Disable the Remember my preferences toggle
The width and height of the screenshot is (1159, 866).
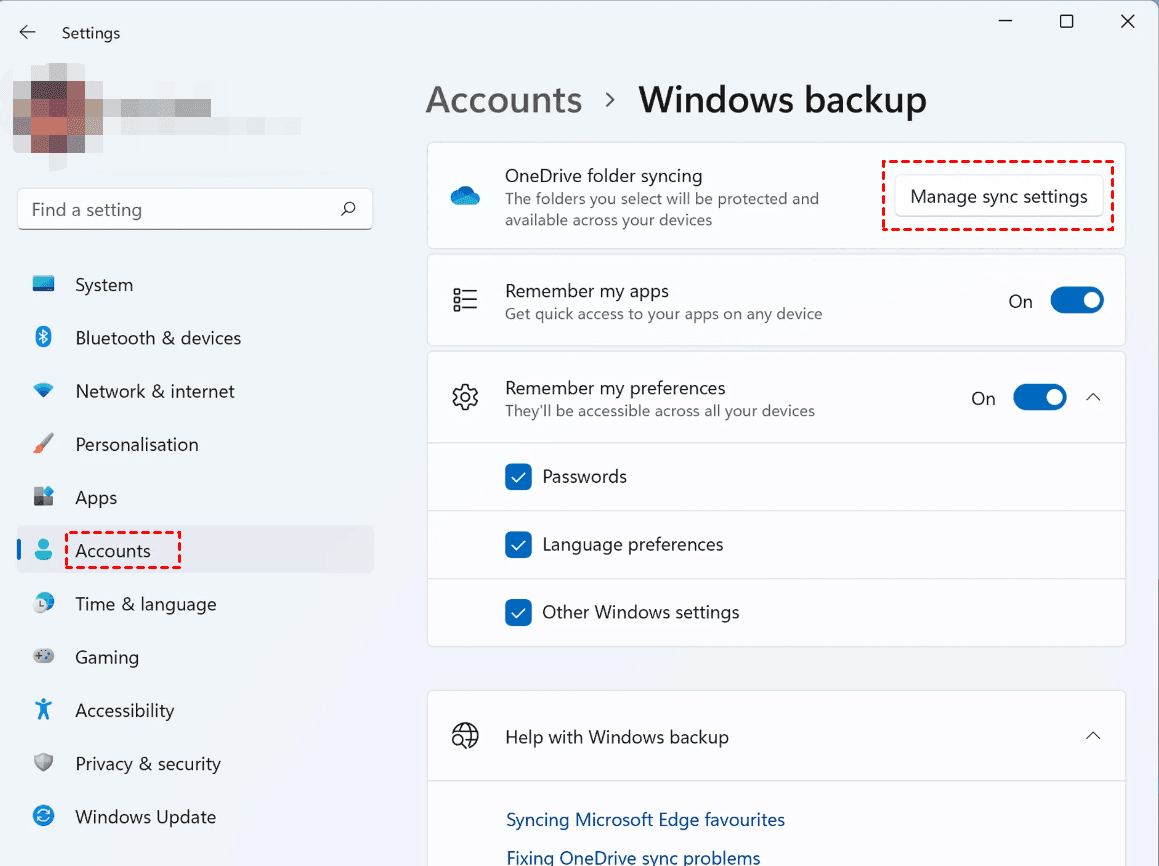point(1040,398)
